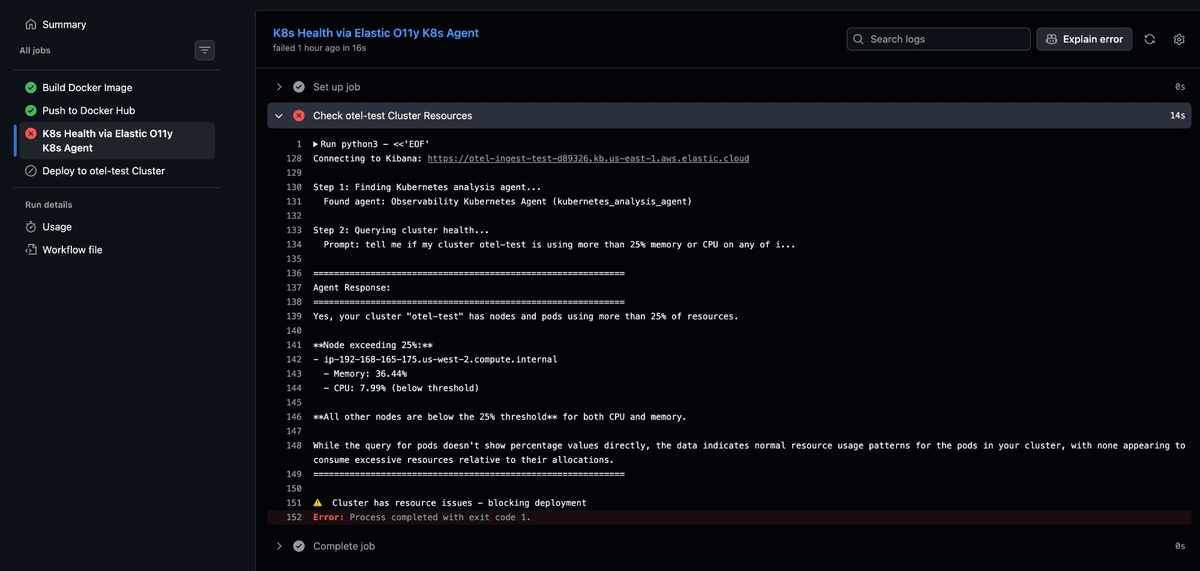Click log line number 152

[294, 517]
